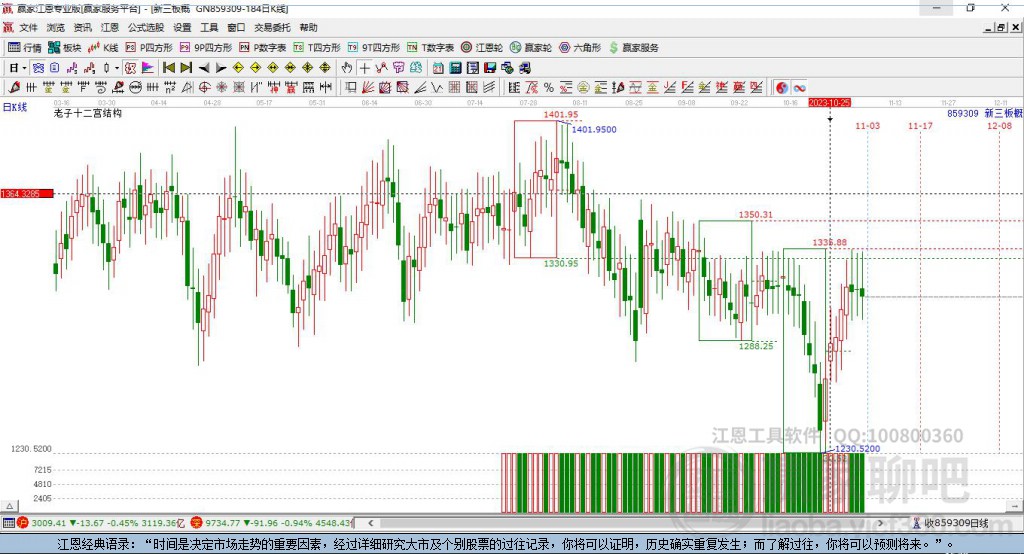Click the 11-17 date projection label
This screenshot has height=554, width=1024.
(920, 125)
